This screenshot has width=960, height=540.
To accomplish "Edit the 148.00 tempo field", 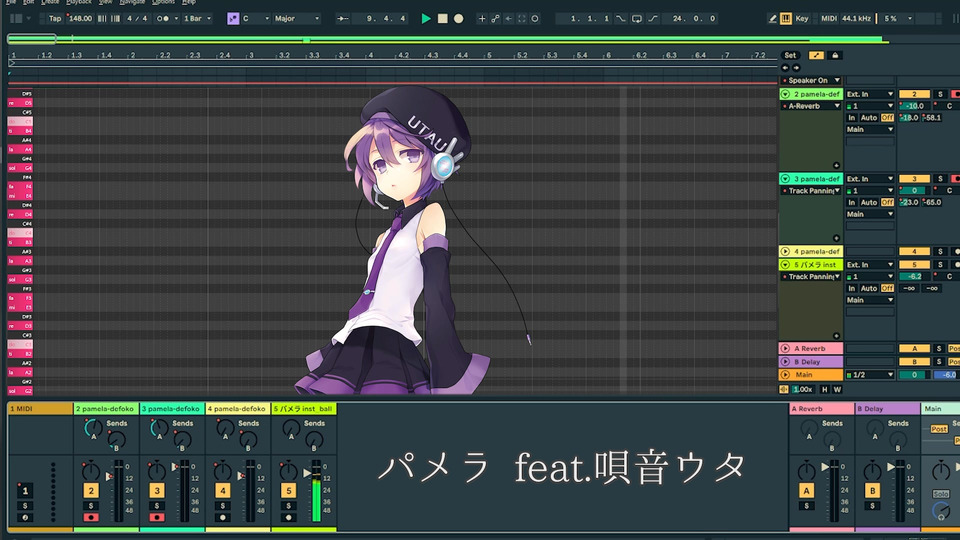I will (80, 18).
